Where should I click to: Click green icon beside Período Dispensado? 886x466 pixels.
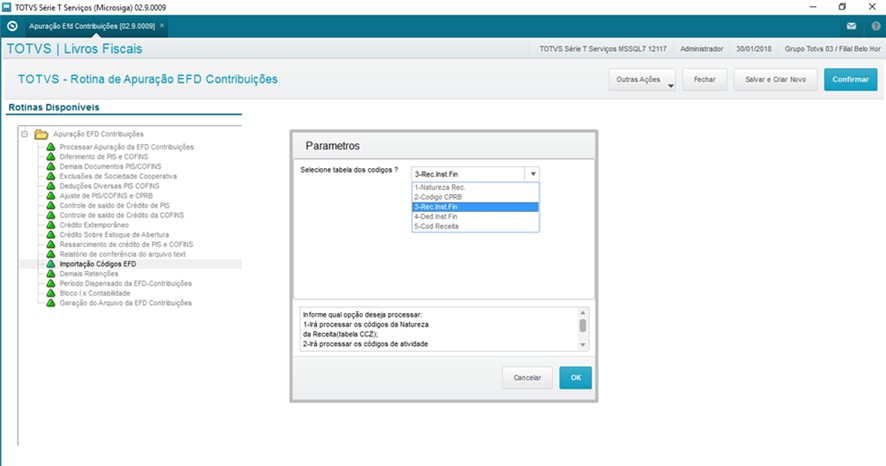point(51,284)
